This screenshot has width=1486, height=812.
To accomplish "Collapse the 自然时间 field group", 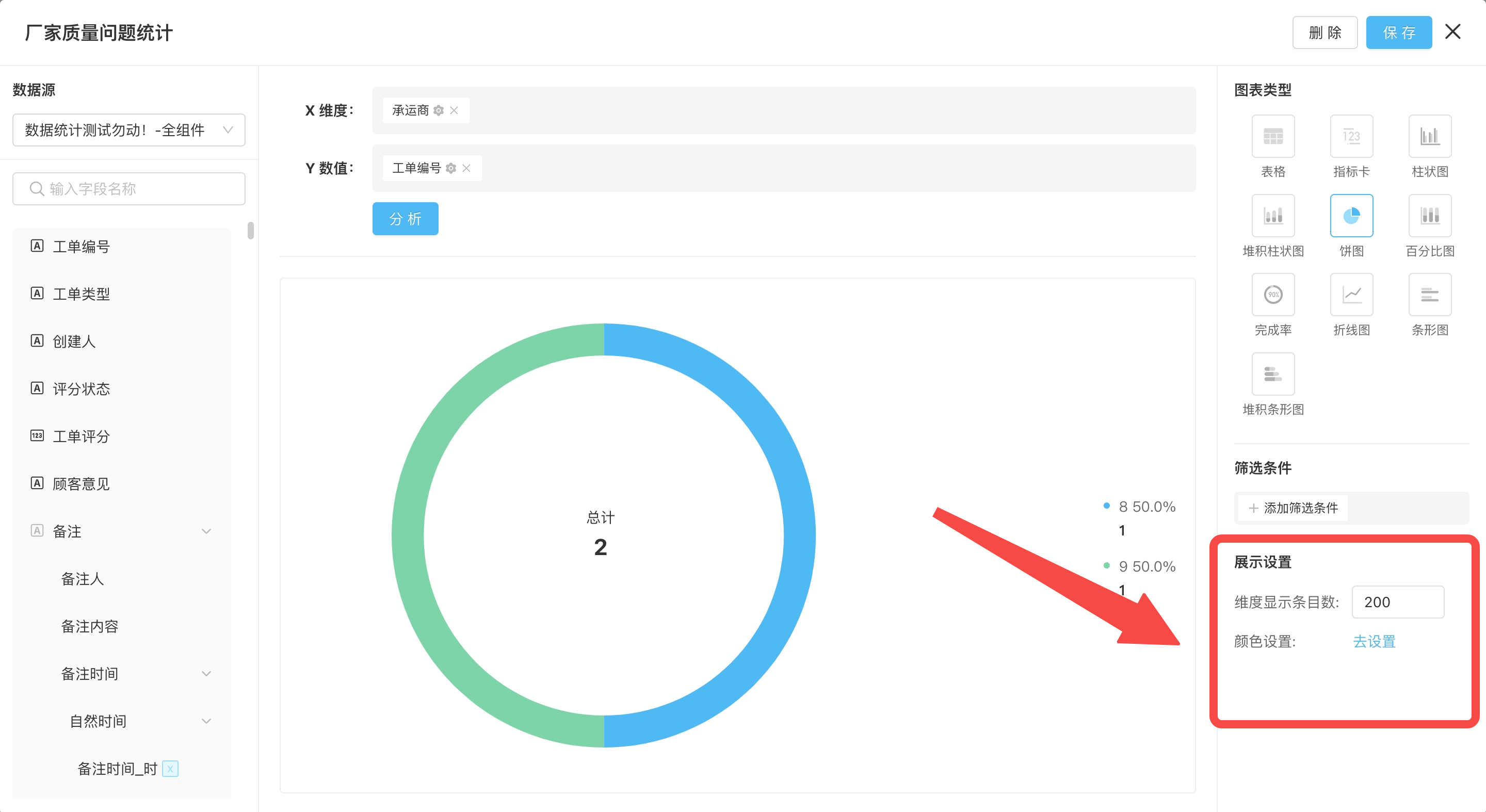I will [x=206, y=721].
